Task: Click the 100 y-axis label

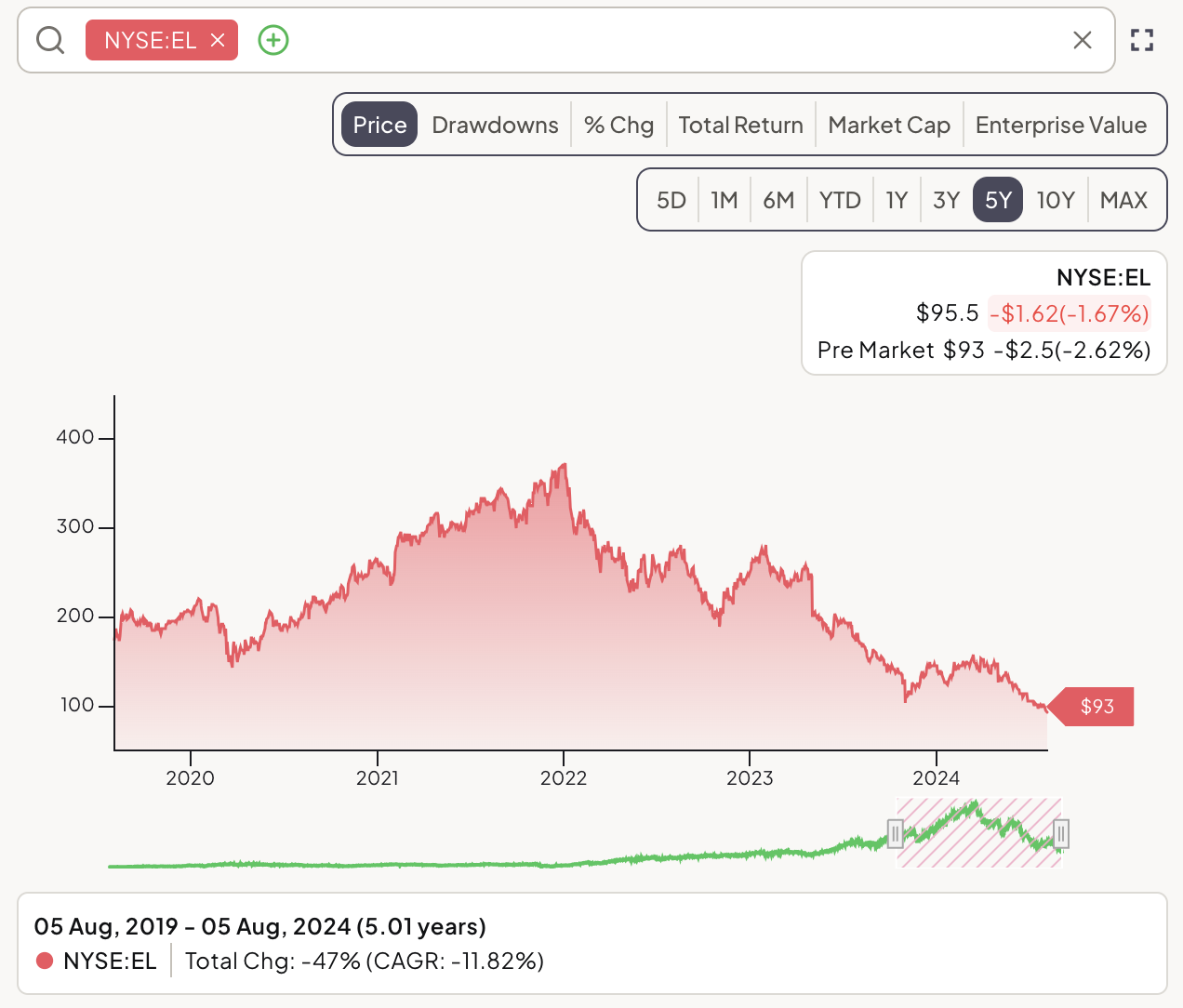Action: tap(77, 705)
